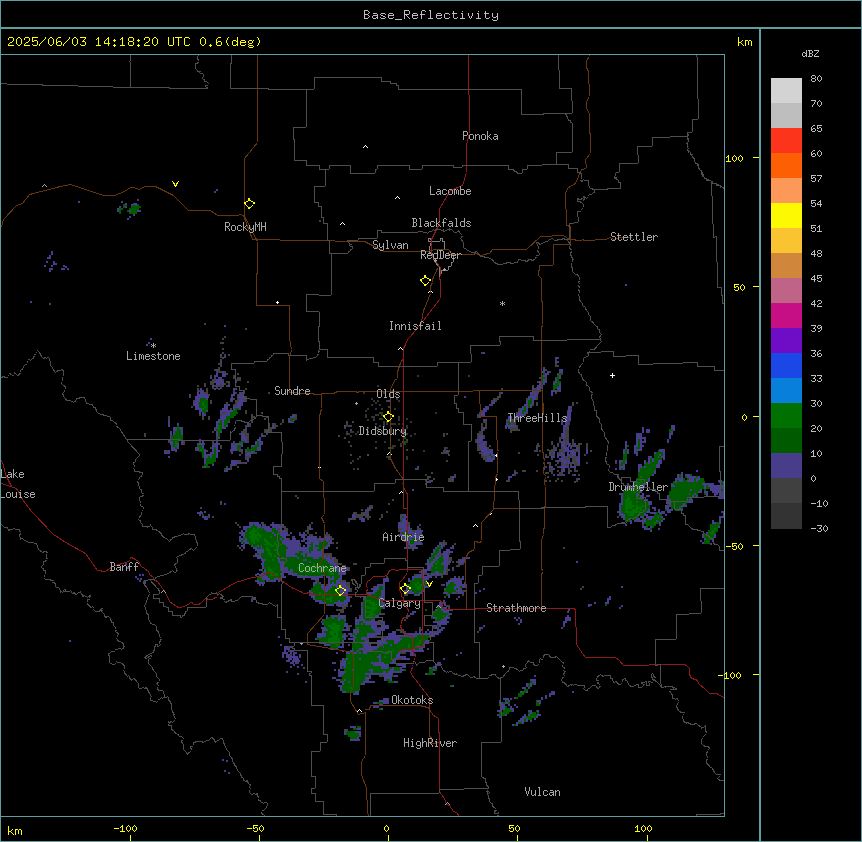Click the white asterisk east of Innisfail
862x842 pixels.
502,303
